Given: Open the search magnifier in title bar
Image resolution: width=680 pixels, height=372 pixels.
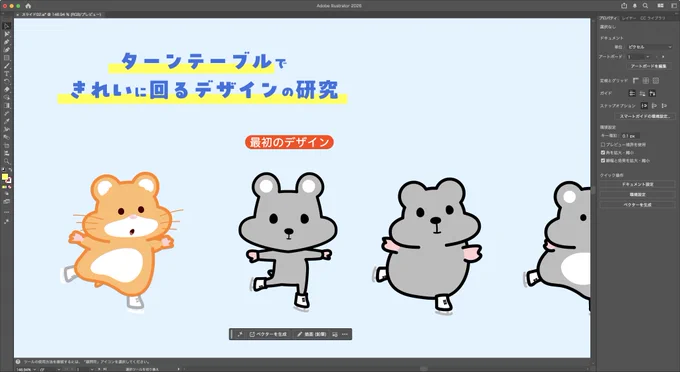Looking at the screenshot, I should coord(645,6).
